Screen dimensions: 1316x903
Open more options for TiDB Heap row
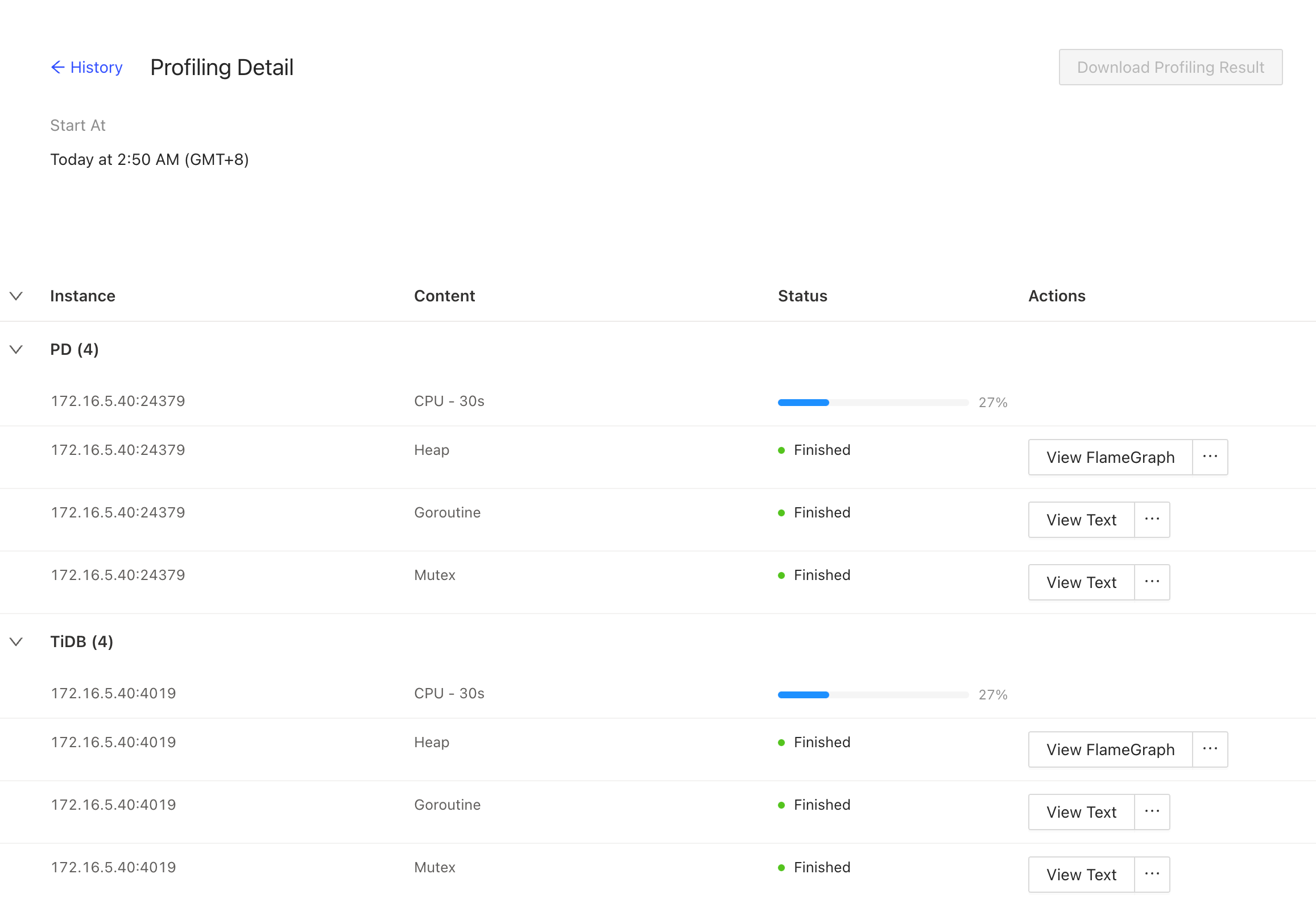pos(1210,749)
